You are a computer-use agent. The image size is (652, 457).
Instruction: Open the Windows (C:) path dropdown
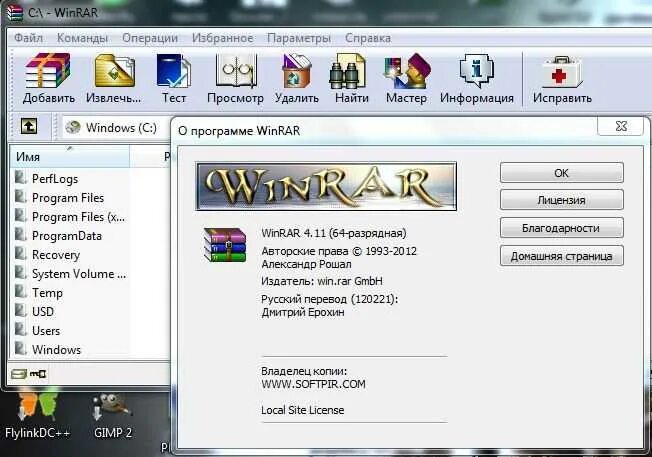click(117, 127)
